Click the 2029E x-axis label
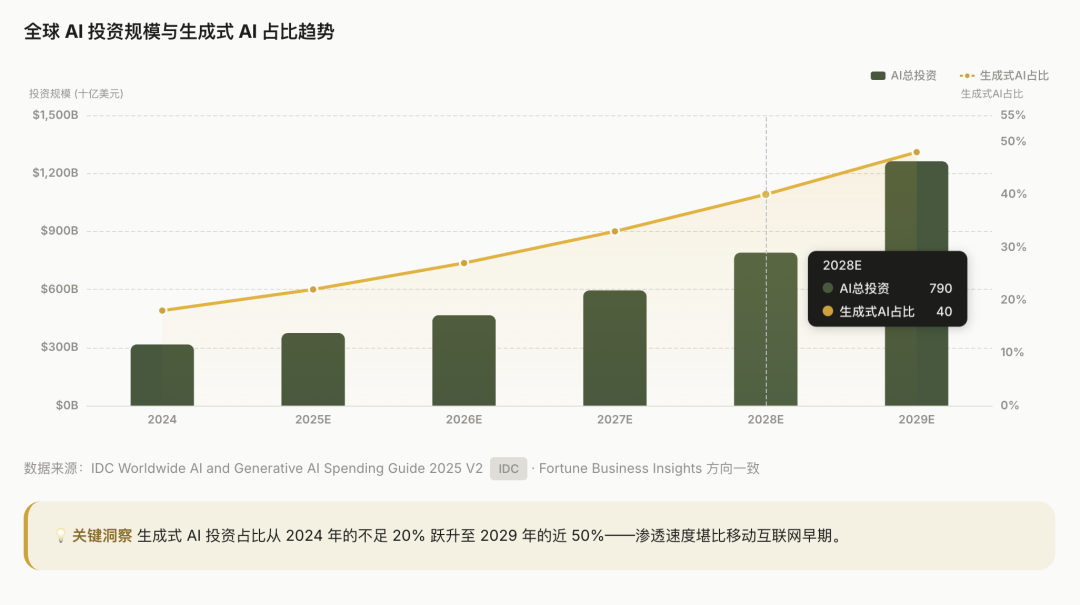This screenshot has height=605, width=1080. click(x=917, y=420)
